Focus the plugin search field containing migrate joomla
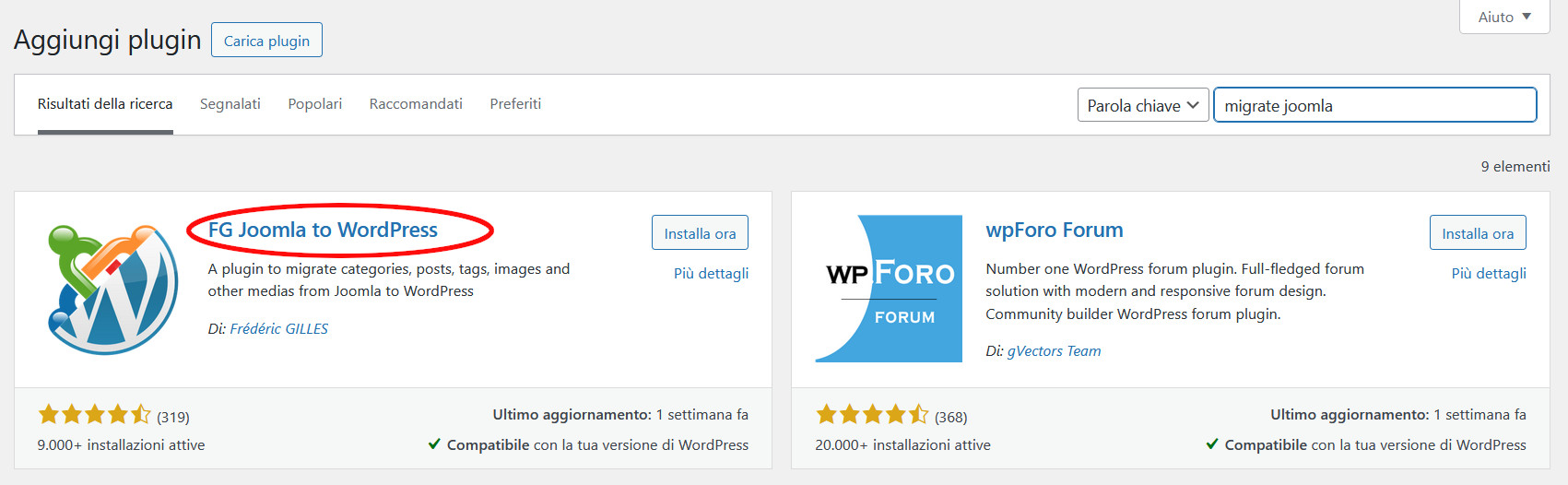This screenshot has height=485, width=1568. click(x=1375, y=105)
